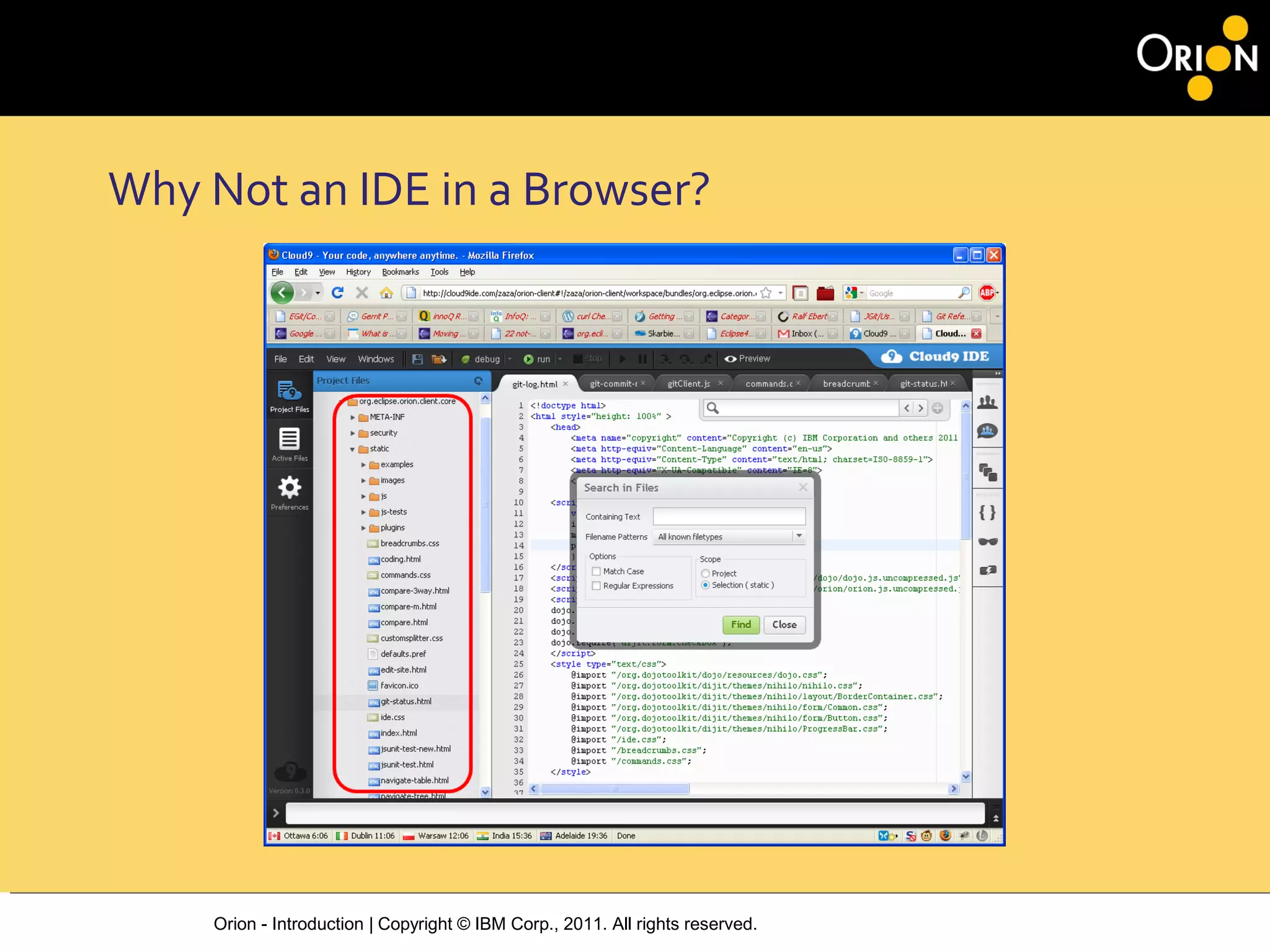The image size is (1270, 952).
Task: Open Preferences gear in Cloud9 sidebar
Action: 290,493
